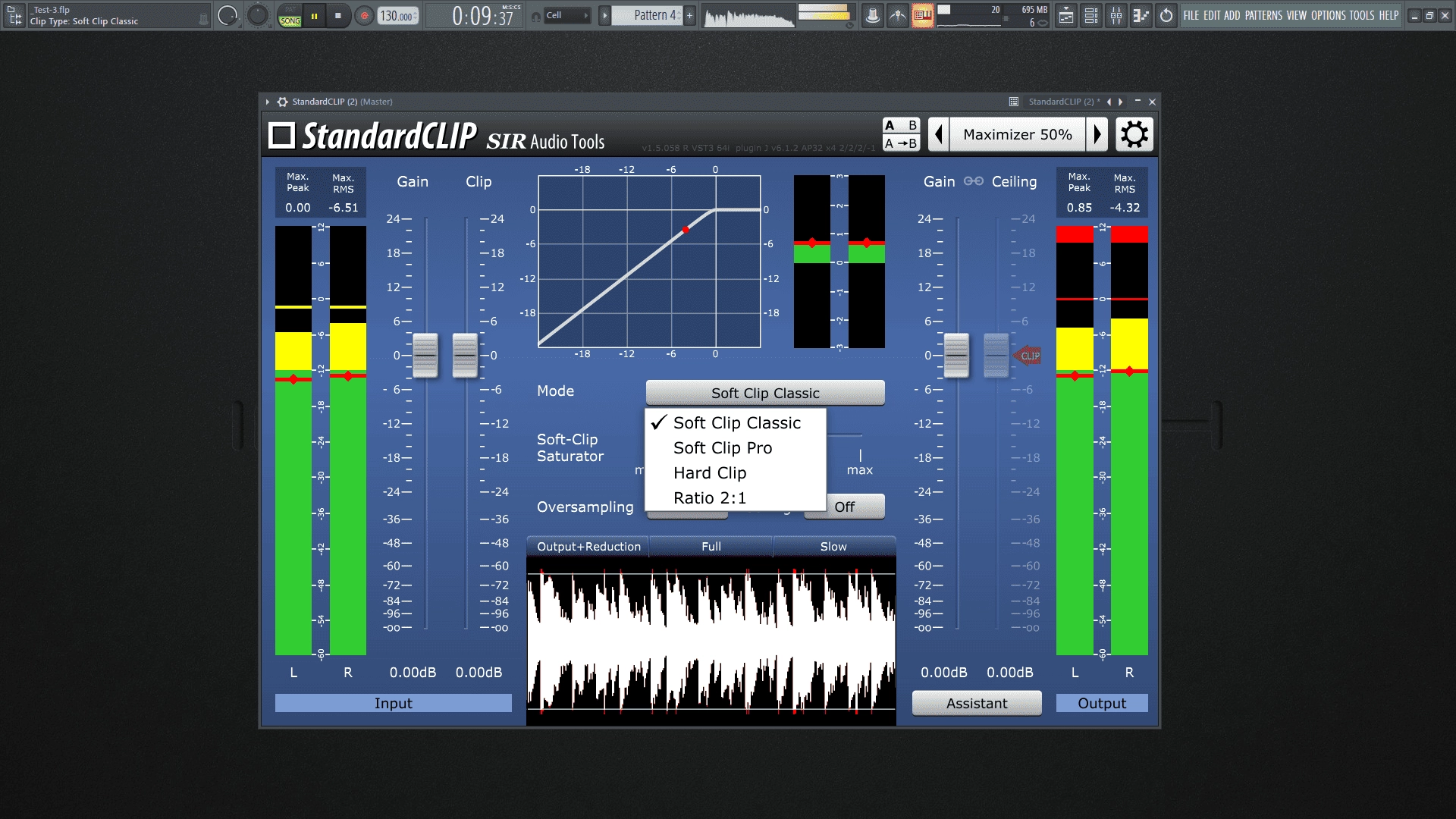This screenshot has width=1456, height=819.
Task: Open the playlist view icon
Action: (x=1066, y=15)
